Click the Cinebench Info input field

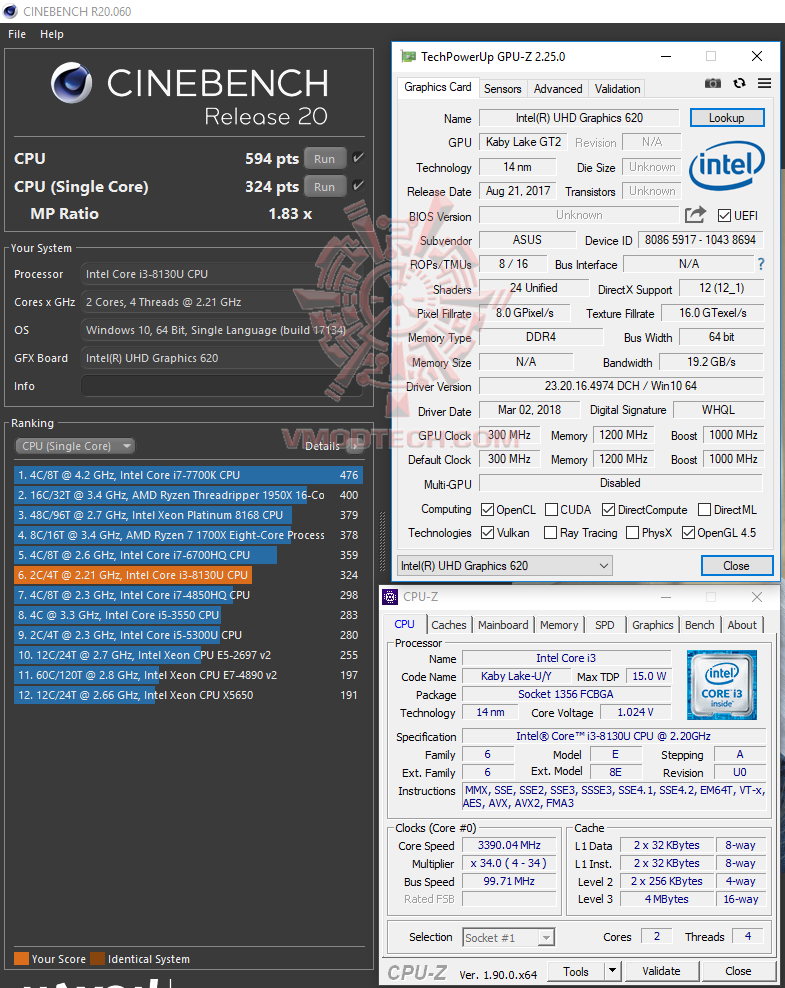pyautogui.click(x=222, y=386)
